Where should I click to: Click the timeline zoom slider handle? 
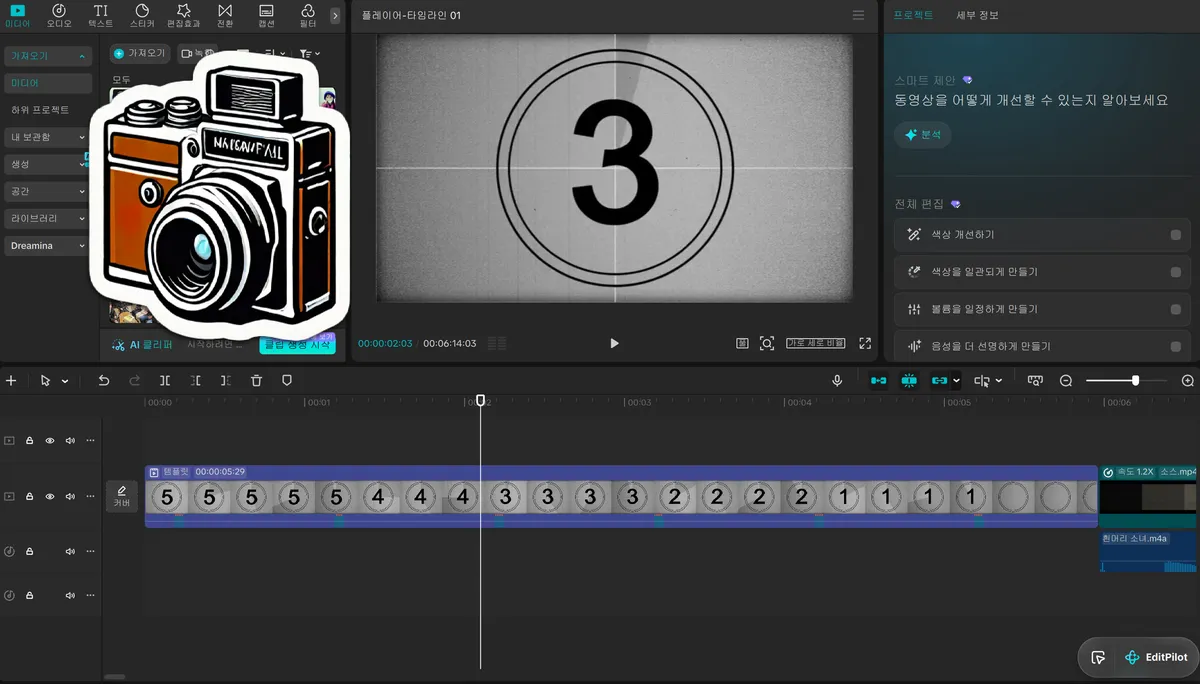coord(1135,381)
